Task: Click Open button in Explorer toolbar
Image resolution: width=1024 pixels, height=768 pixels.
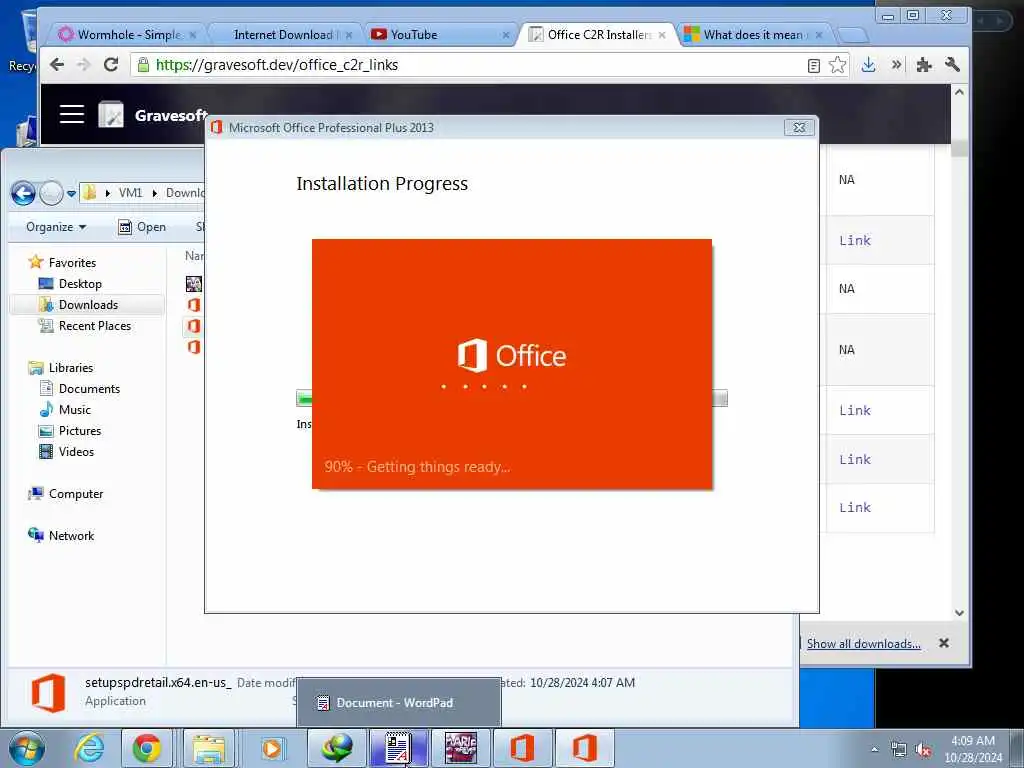Action: tap(142, 227)
